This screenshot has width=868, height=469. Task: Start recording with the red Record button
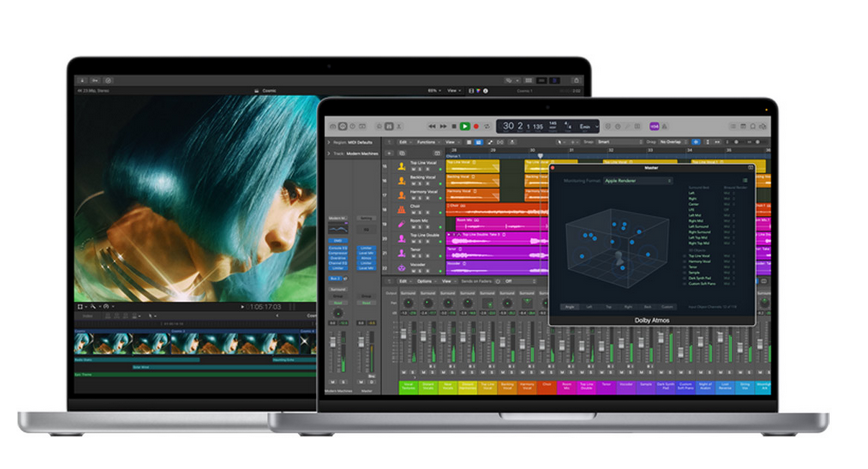point(476,127)
